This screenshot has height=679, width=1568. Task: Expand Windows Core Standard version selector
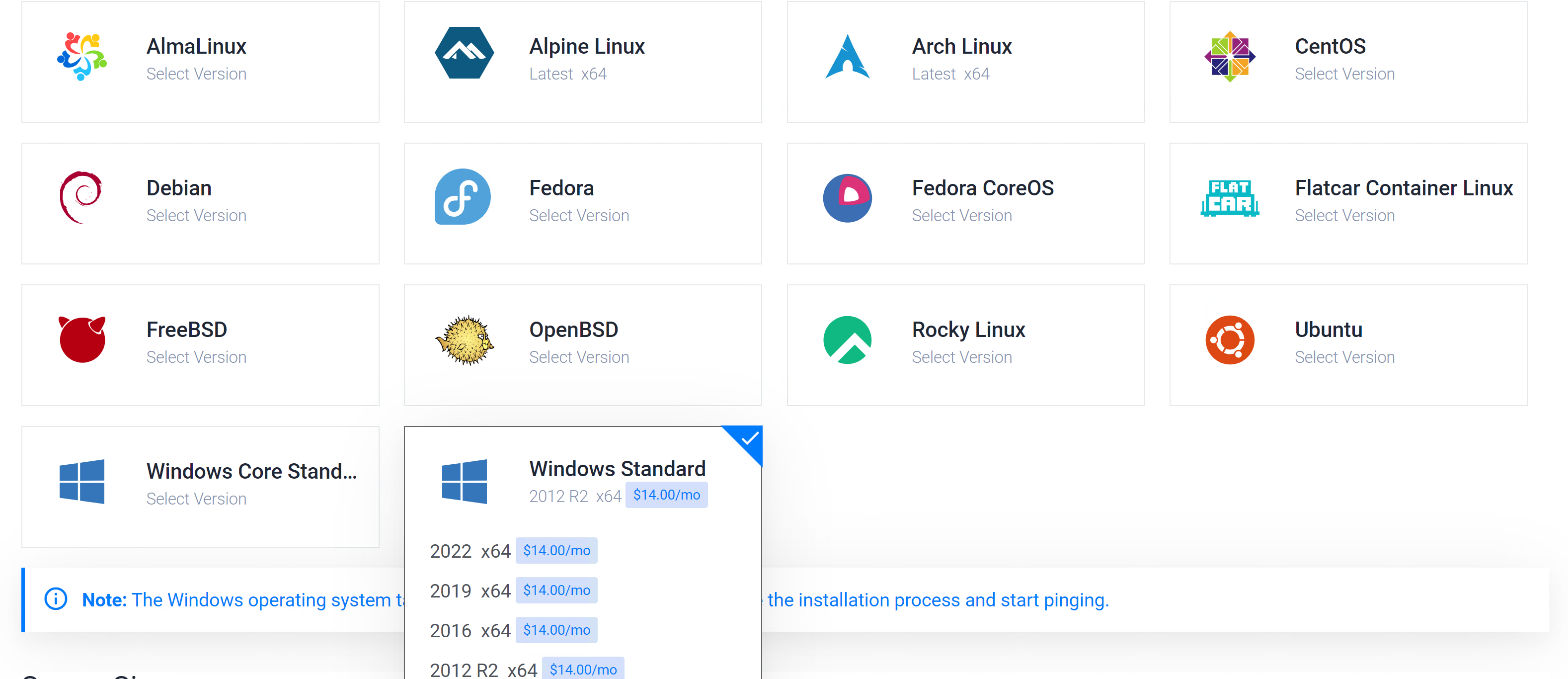point(196,499)
